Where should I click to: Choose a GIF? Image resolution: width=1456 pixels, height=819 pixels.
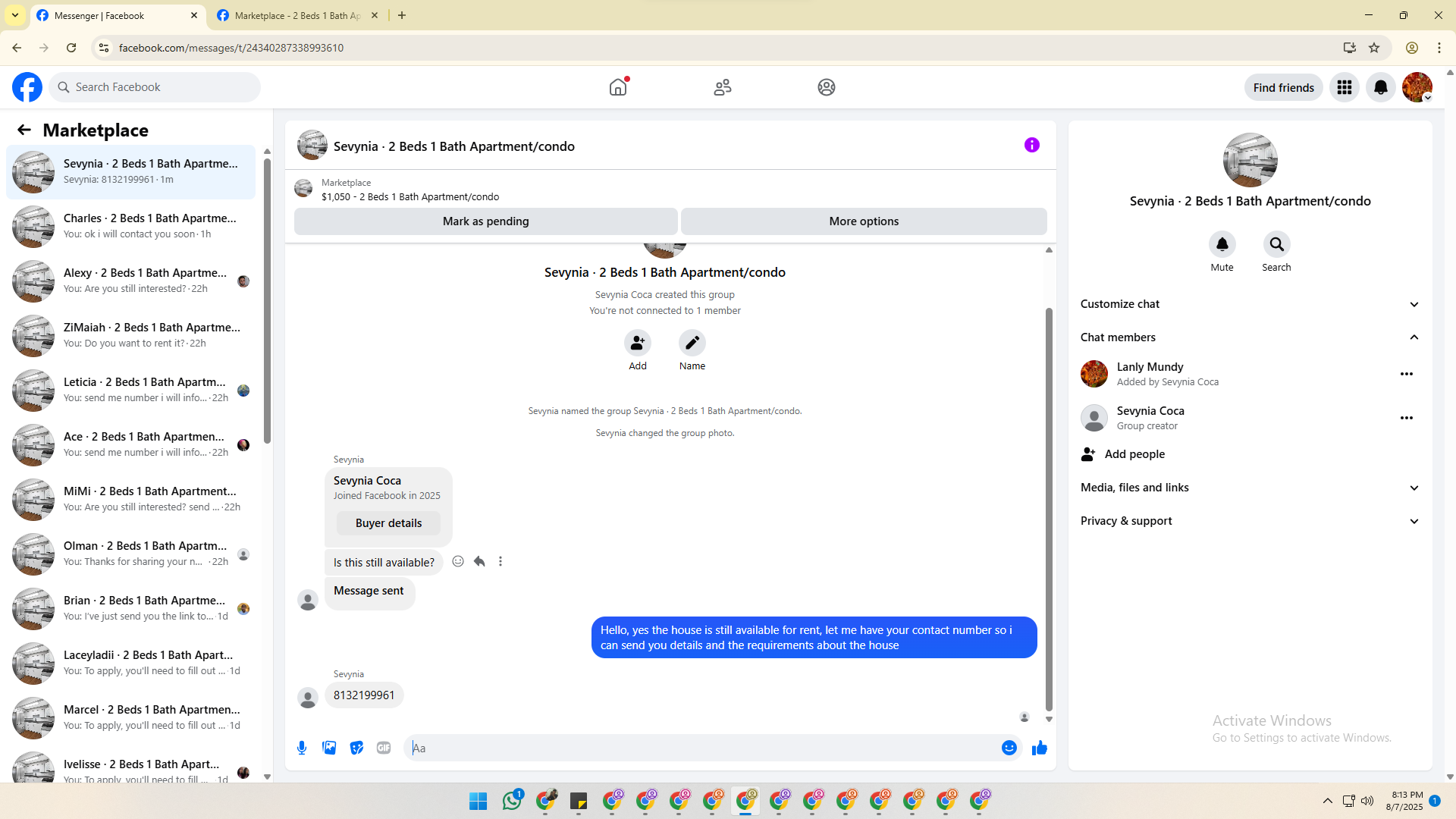[384, 748]
